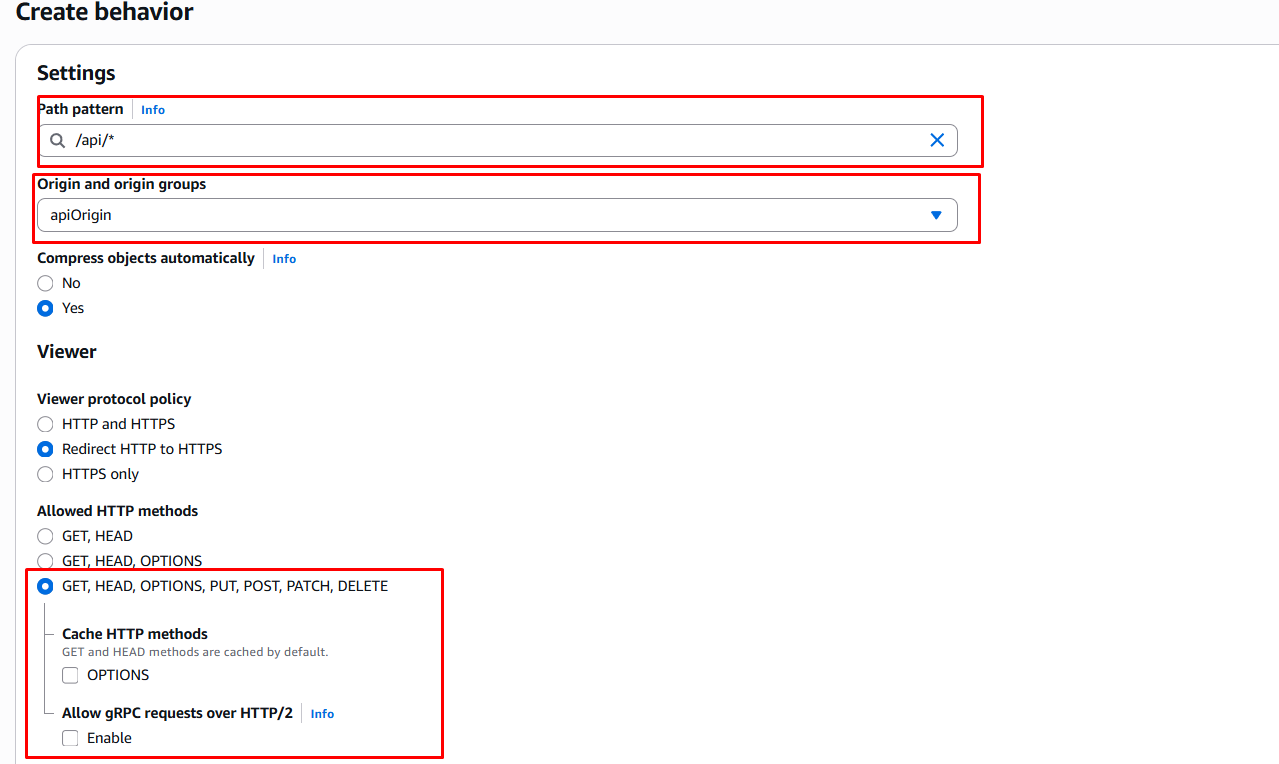Image resolution: width=1279 pixels, height=764 pixels.
Task: Select Yes for Compress objects automatically
Action: coord(45,309)
